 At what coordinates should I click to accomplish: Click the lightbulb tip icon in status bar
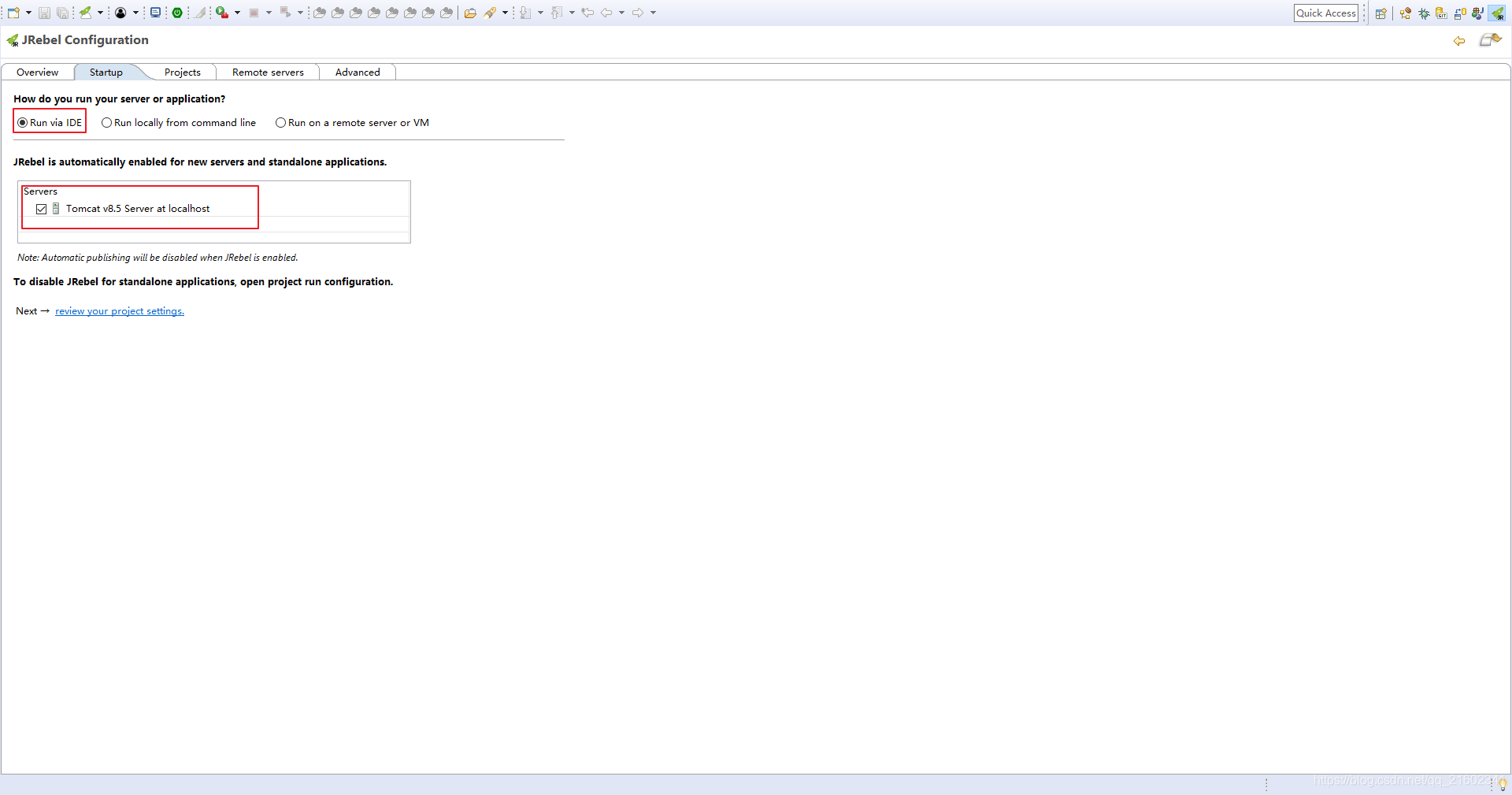pos(1503,785)
